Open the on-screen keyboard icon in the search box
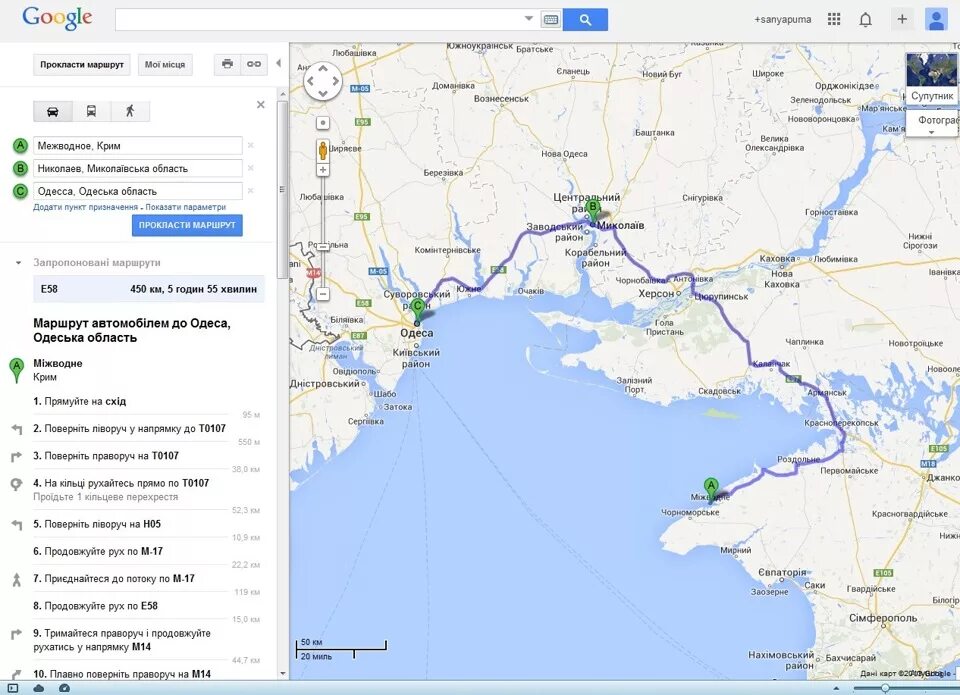This screenshot has height=695, width=960. (550, 20)
